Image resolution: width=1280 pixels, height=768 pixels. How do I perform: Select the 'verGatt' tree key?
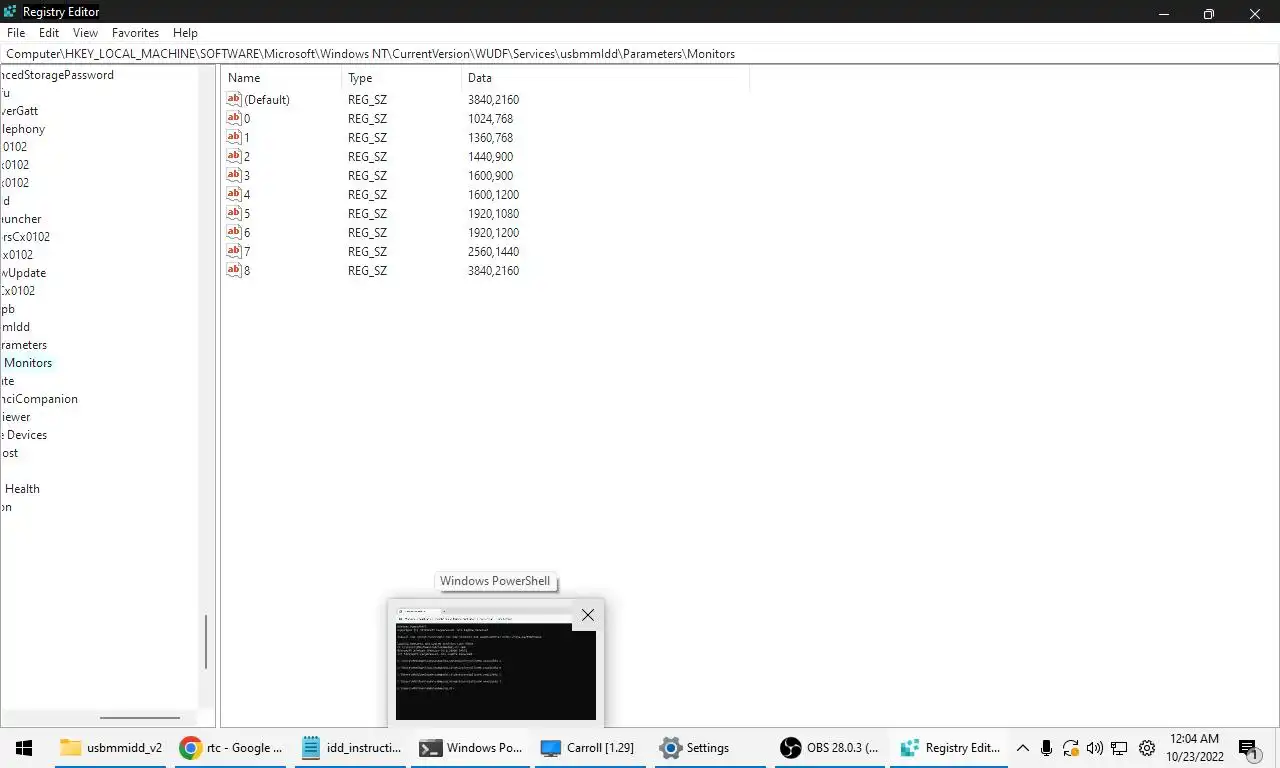point(19,111)
